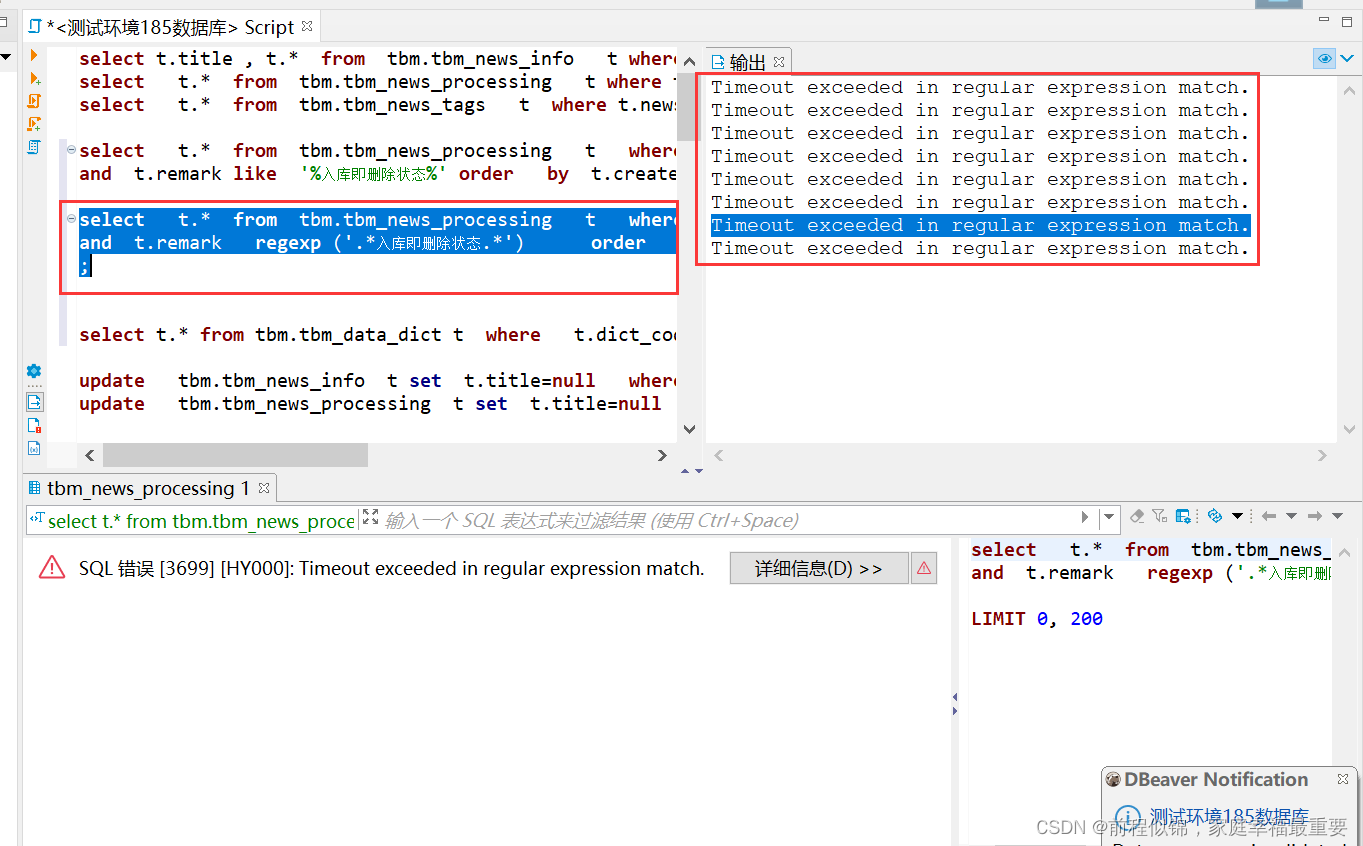The width and height of the screenshot is (1363, 846).
Task: Select the Execute SQL Script icon
Action: click(34, 101)
